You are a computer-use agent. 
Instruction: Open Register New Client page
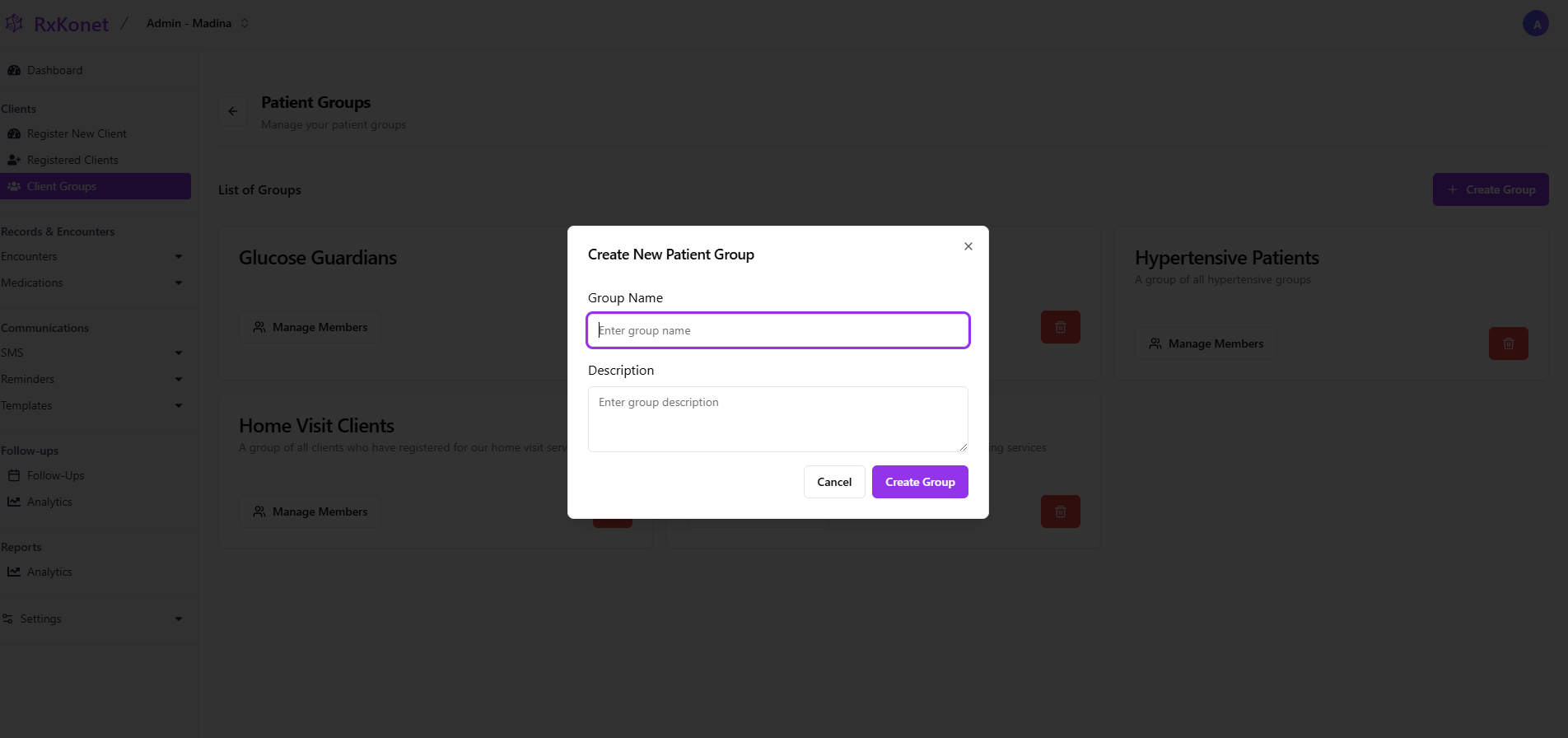click(96, 133)
